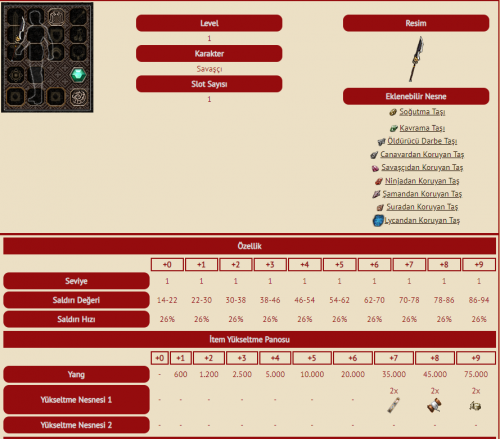Click the Eklenebilir Nesne header
This screenshot has height=439, width=500.
[x=416, y=96]
